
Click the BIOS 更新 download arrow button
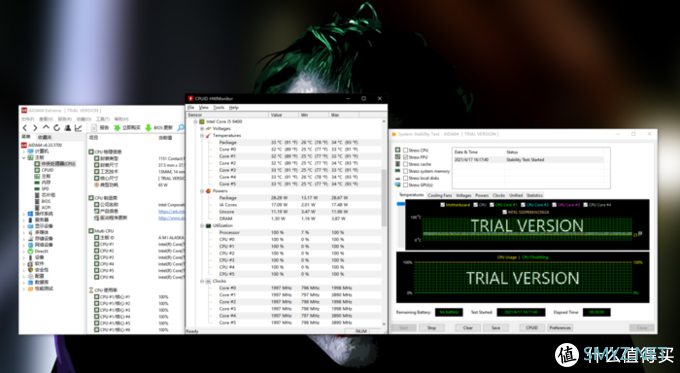point(159,128)
